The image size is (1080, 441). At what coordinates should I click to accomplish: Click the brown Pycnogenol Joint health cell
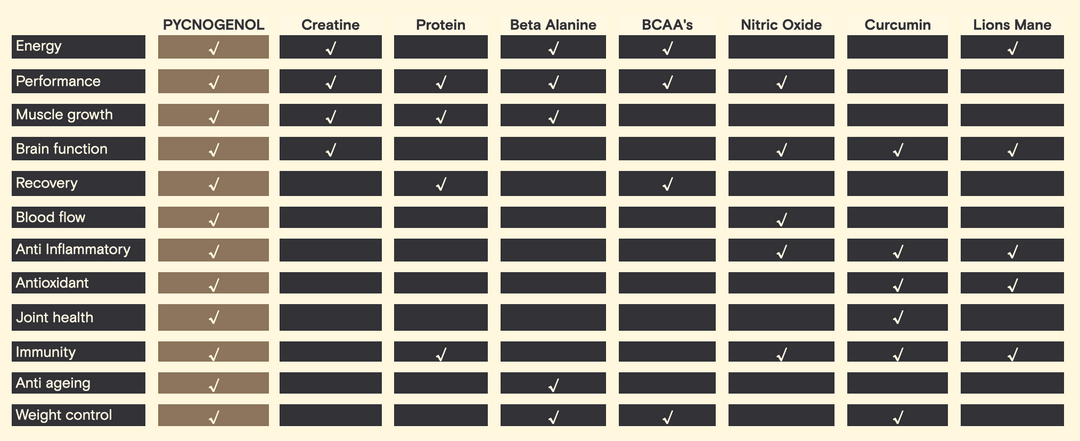coord(214,318)
